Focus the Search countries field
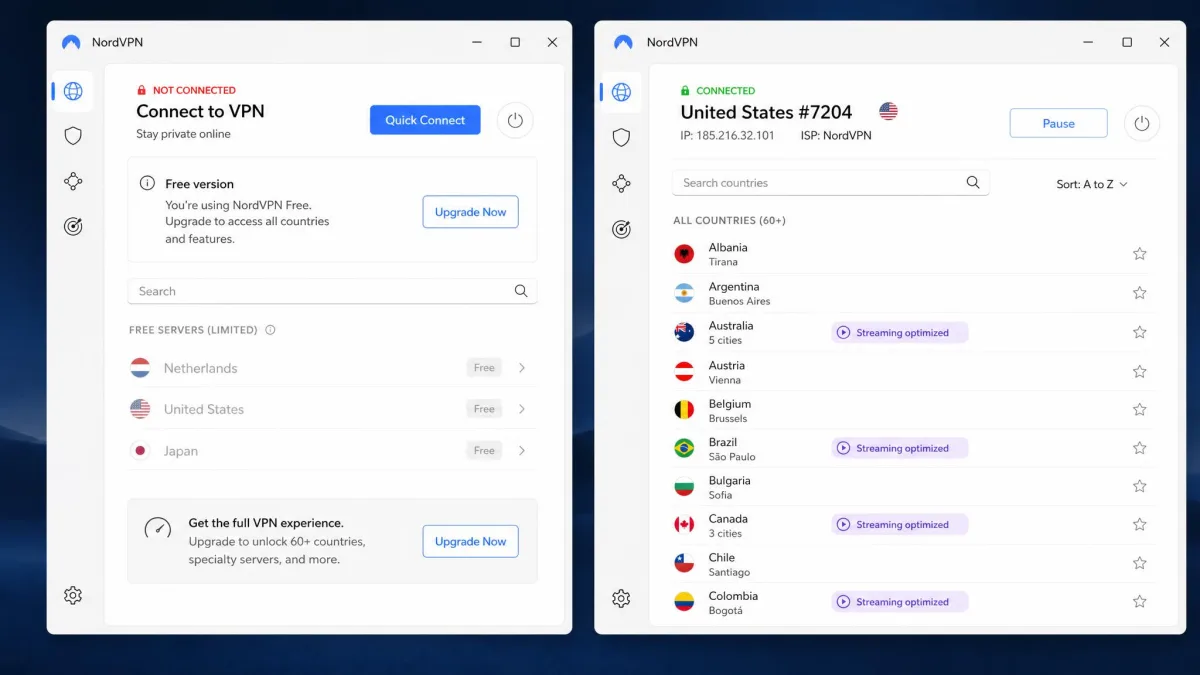This screenshot has height=675, width=1200. [831, 183]
